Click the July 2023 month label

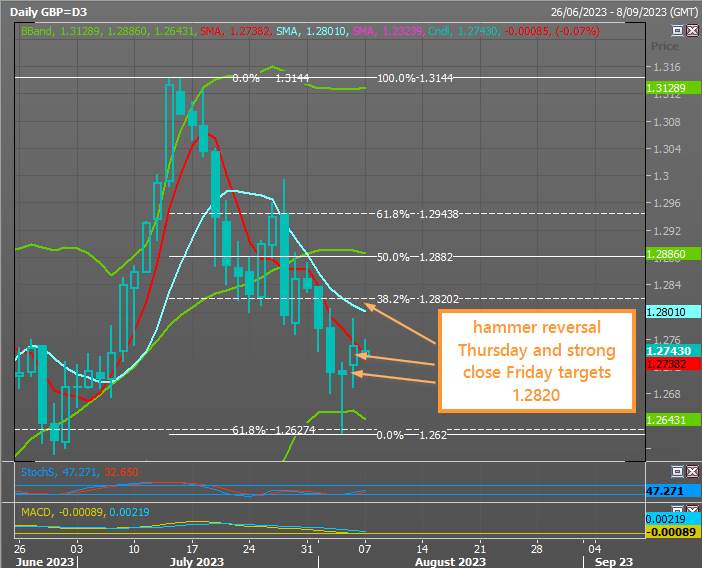[197, 562]
